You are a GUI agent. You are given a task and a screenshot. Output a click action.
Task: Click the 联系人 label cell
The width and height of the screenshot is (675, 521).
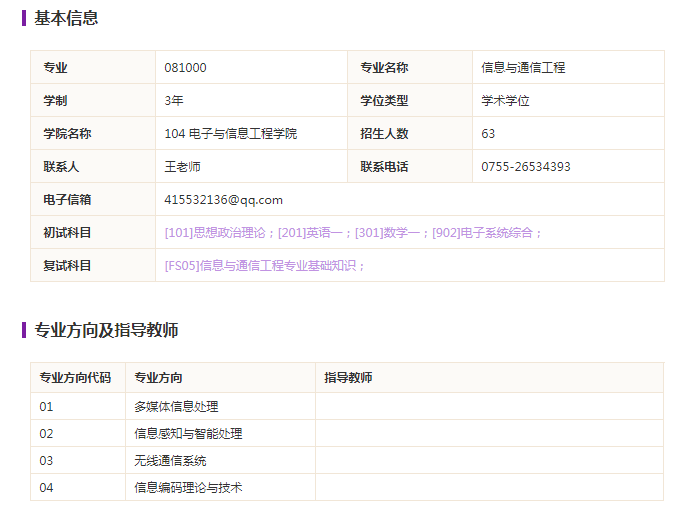(93, 166)
